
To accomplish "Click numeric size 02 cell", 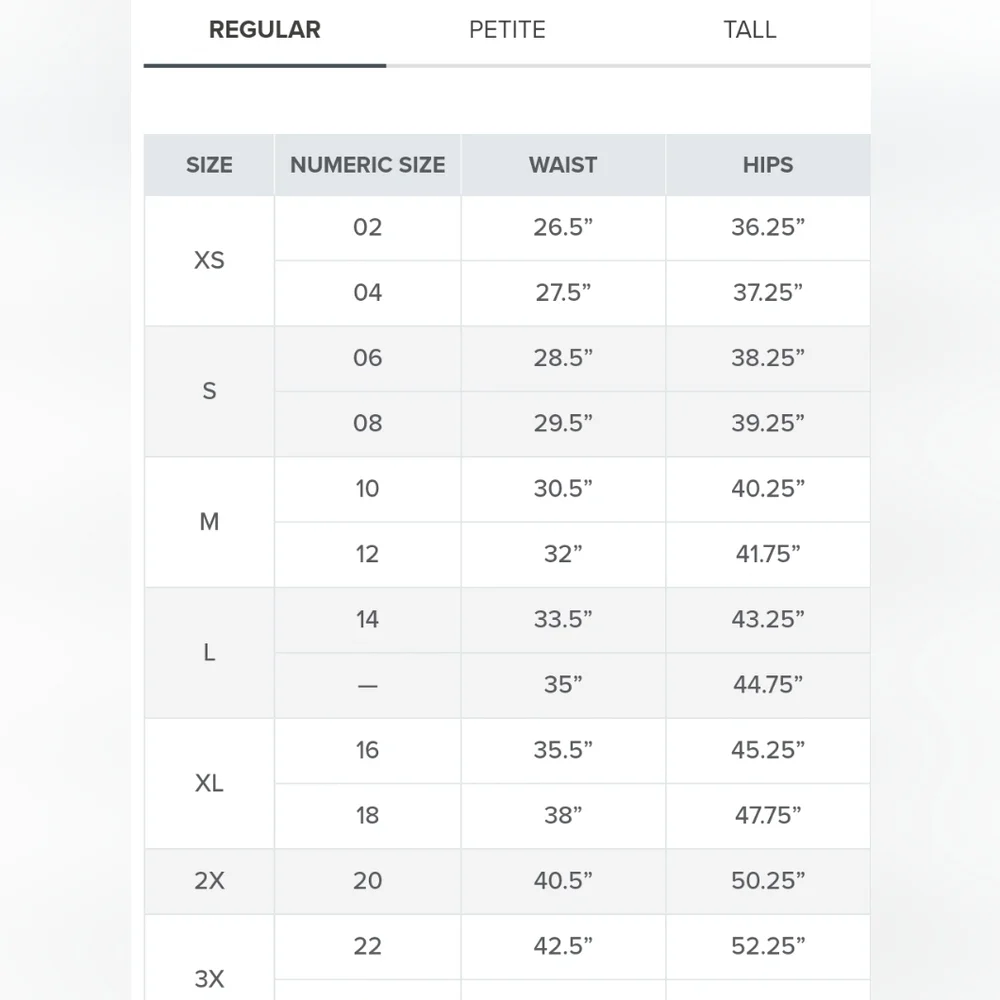I will pyautogui.click(x=367, y=228).
